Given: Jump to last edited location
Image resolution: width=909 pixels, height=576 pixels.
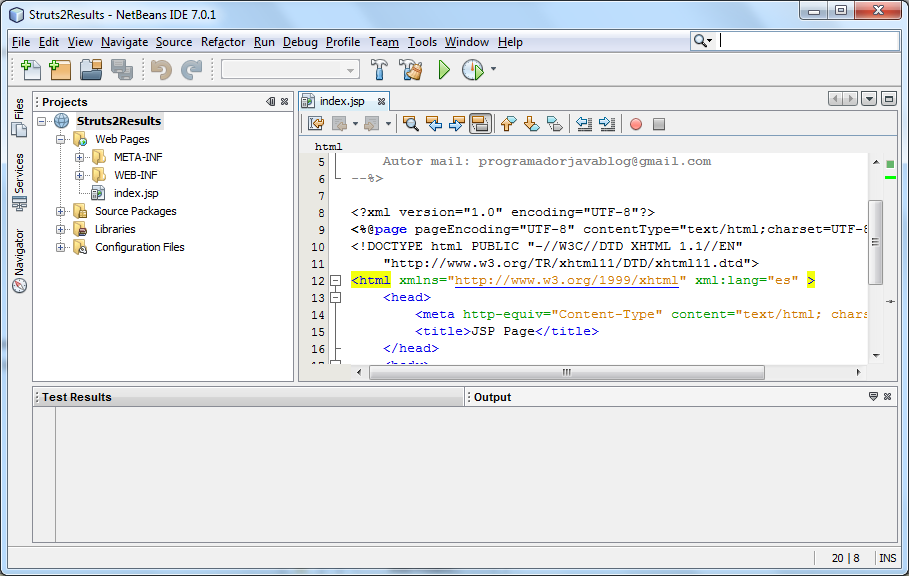Looking at the screenshot, I should click(314, 123).
